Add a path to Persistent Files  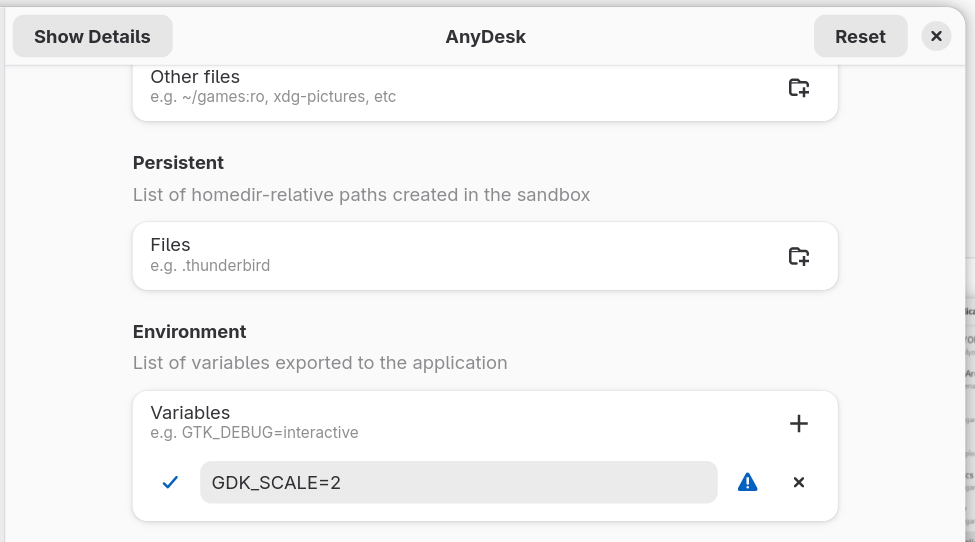tap(798, 256)
